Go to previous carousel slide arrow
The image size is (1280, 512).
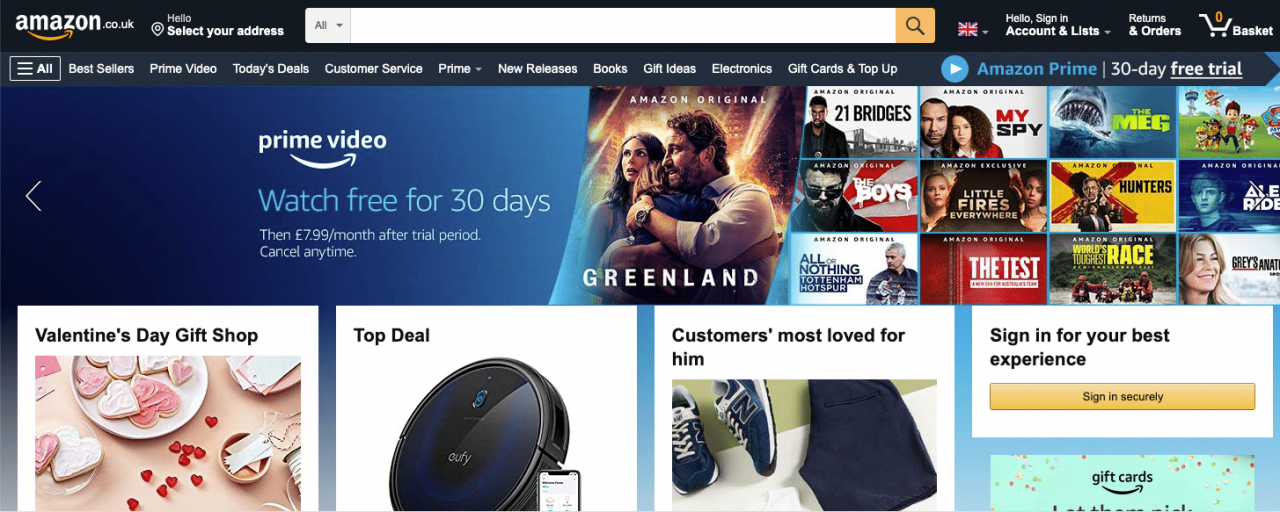tap(33, 196)
